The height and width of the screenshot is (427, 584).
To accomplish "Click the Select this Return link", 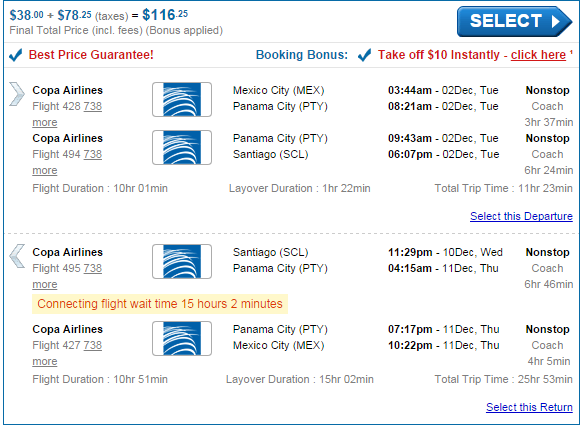I will [x=529, y=407].
